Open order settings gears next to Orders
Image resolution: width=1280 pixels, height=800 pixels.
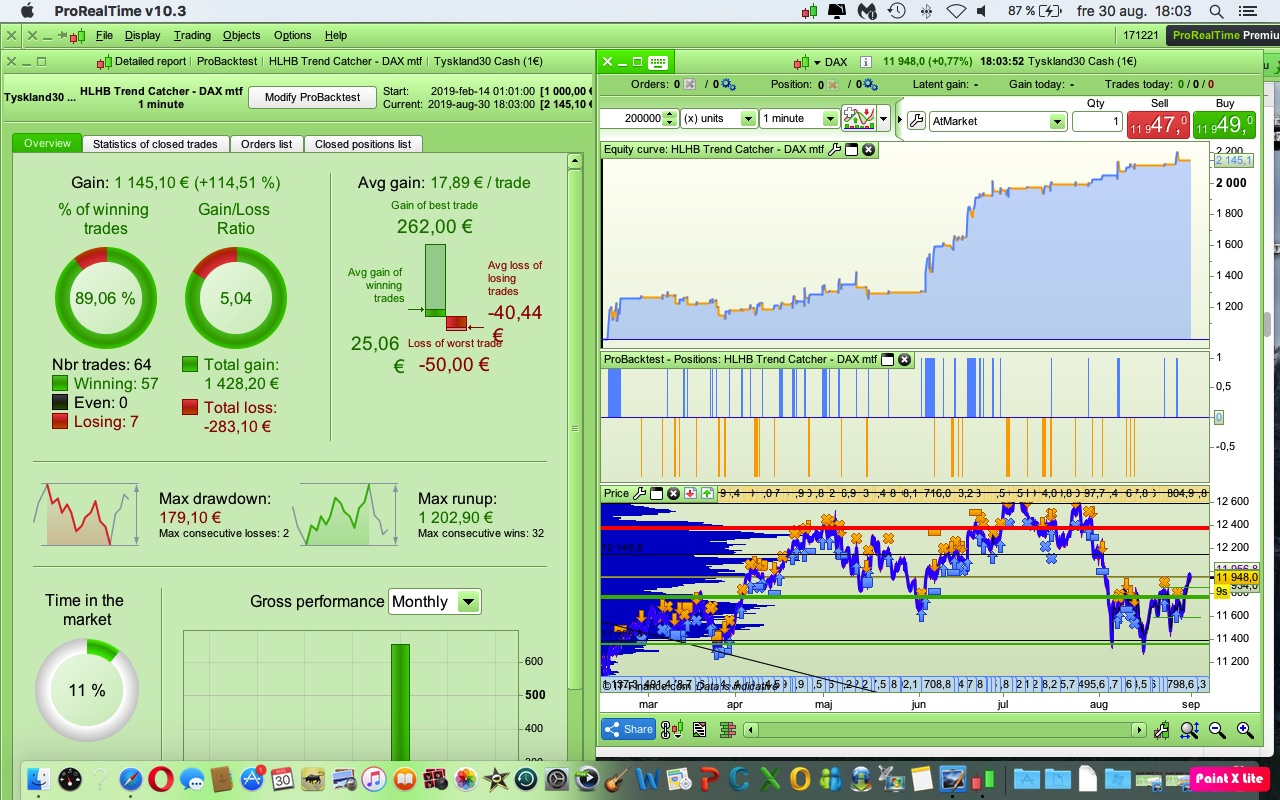pos(728,85)
